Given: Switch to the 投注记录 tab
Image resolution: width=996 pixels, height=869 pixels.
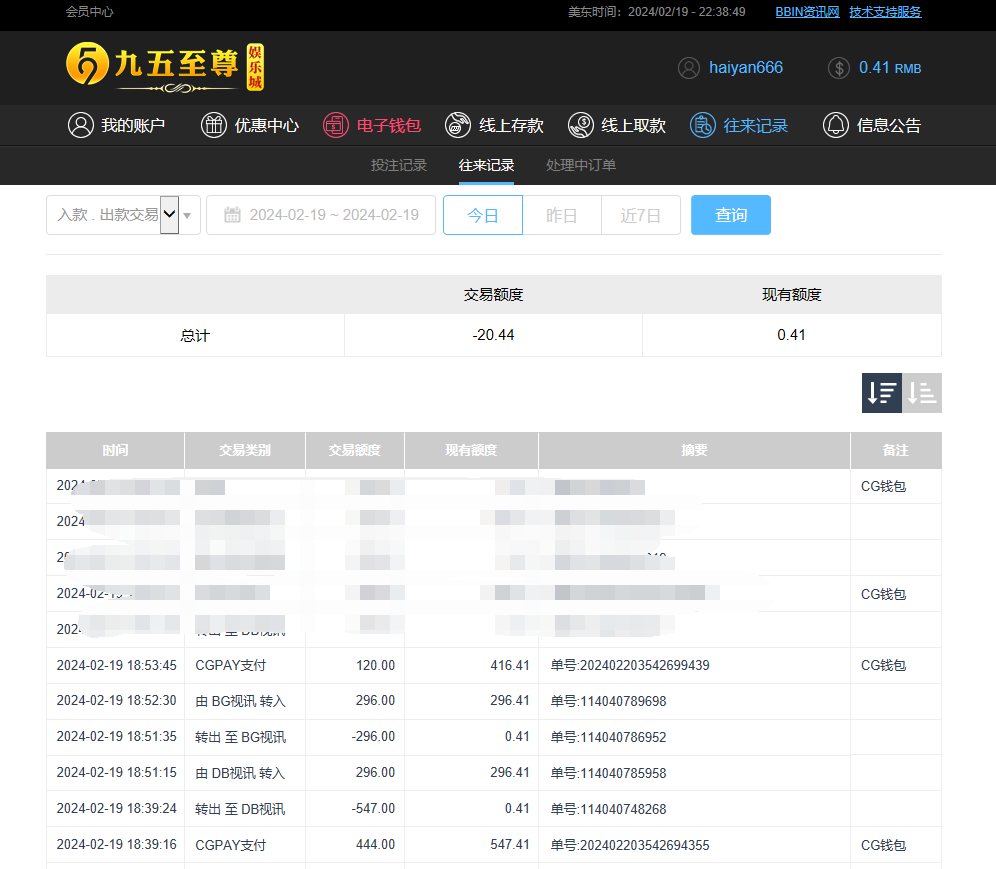Looking at the screenshot, I should [x=398, y=165].
